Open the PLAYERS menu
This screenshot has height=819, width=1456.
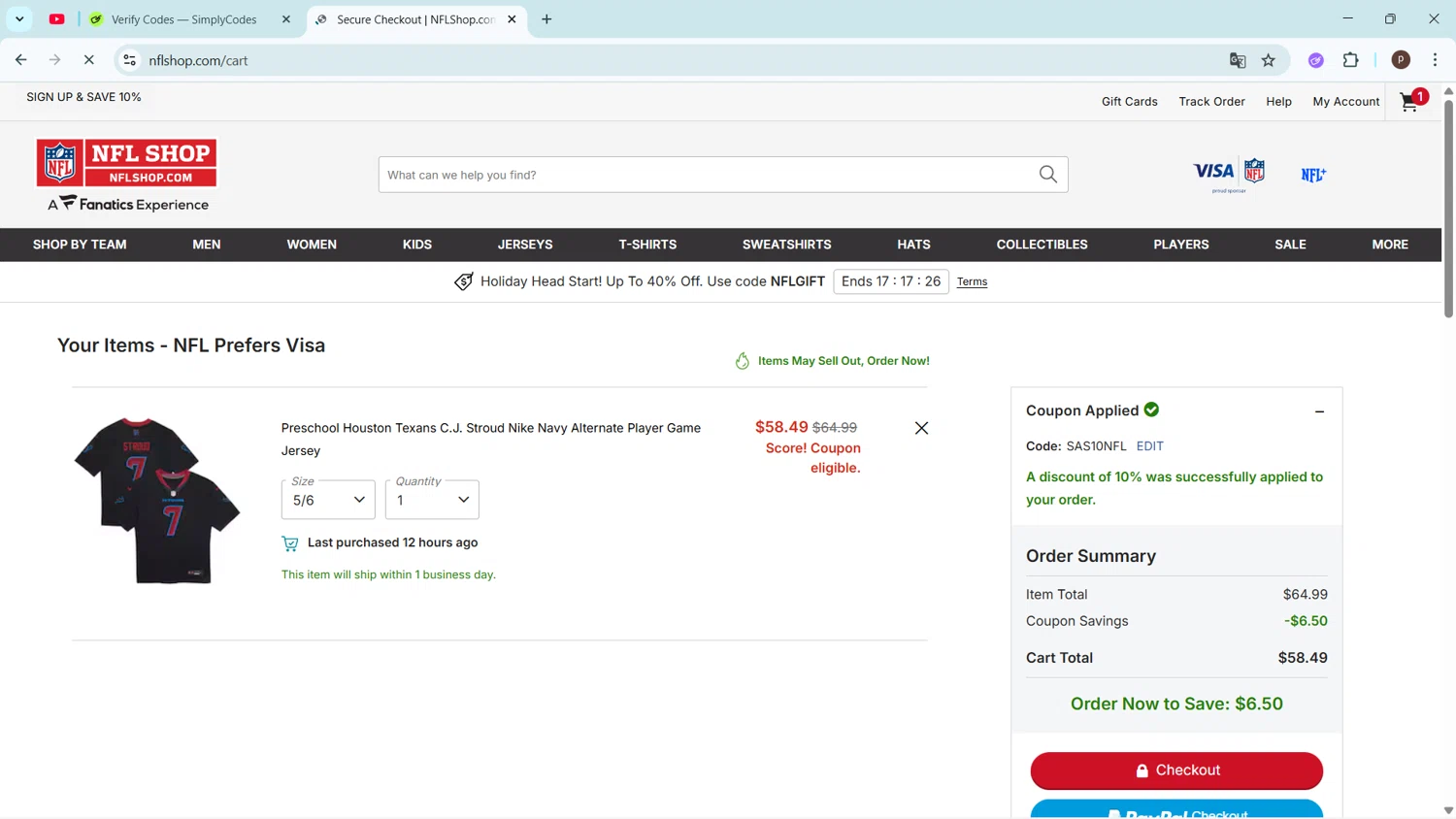click(1181, 245)
